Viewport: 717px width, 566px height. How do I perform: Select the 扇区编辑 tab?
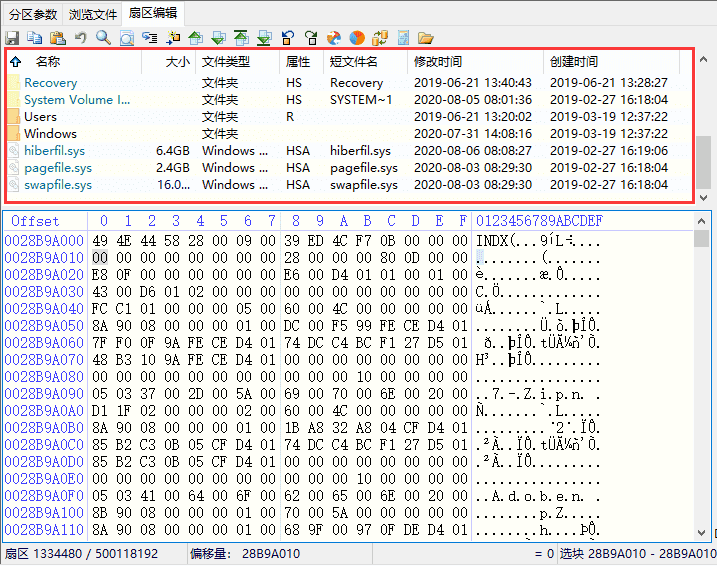coord(154,14)
